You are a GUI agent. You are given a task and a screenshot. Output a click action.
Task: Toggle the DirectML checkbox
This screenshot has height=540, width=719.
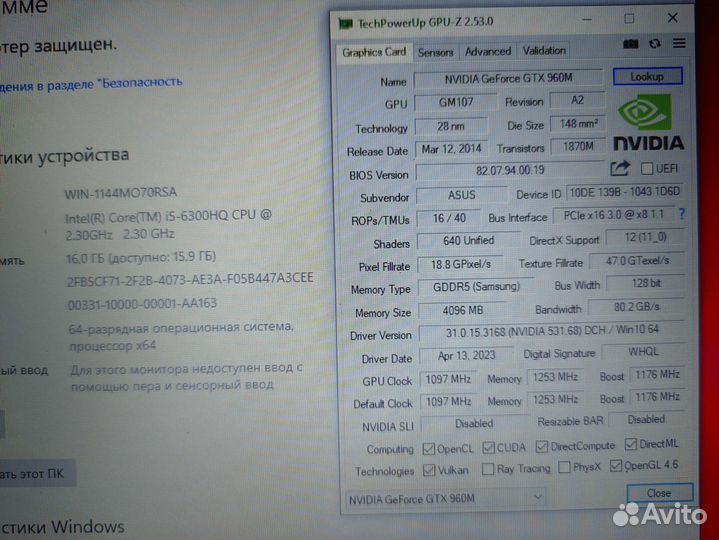tap(631, 444)
